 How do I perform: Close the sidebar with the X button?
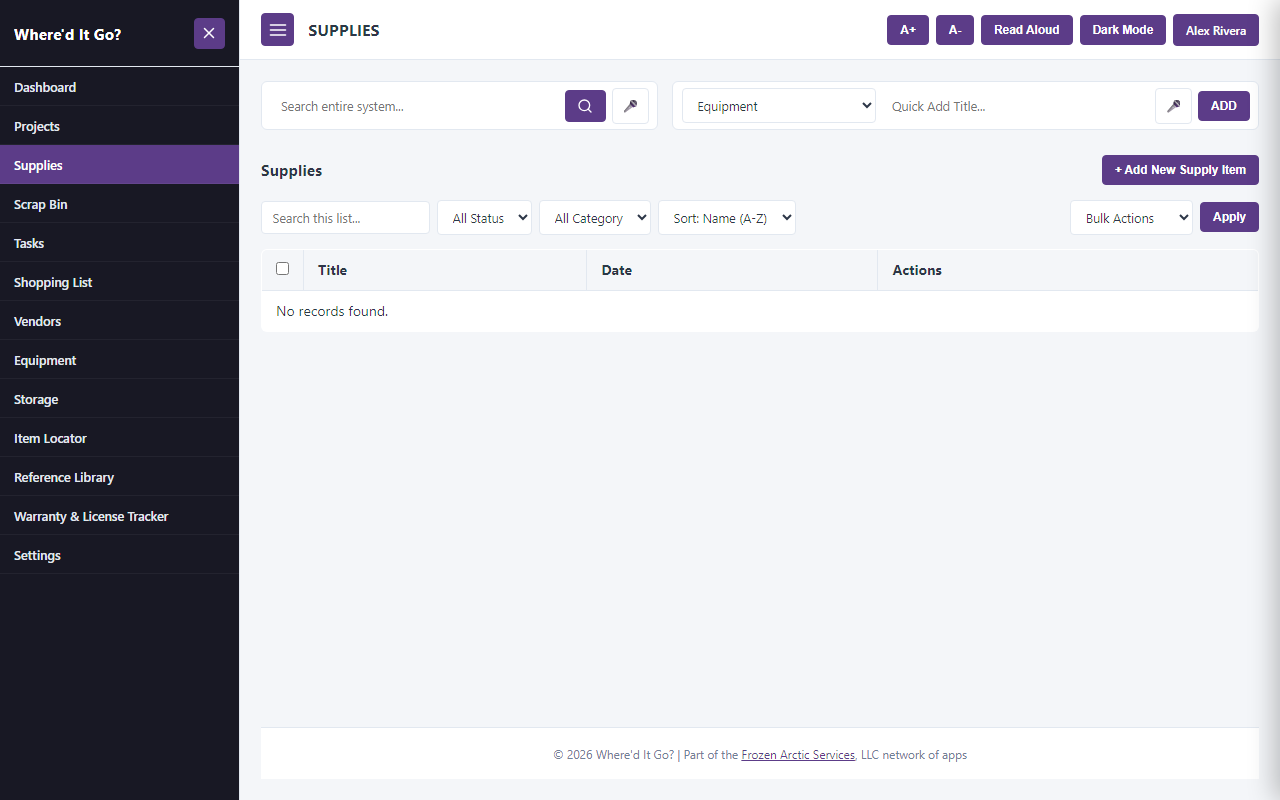coord(209,33)
